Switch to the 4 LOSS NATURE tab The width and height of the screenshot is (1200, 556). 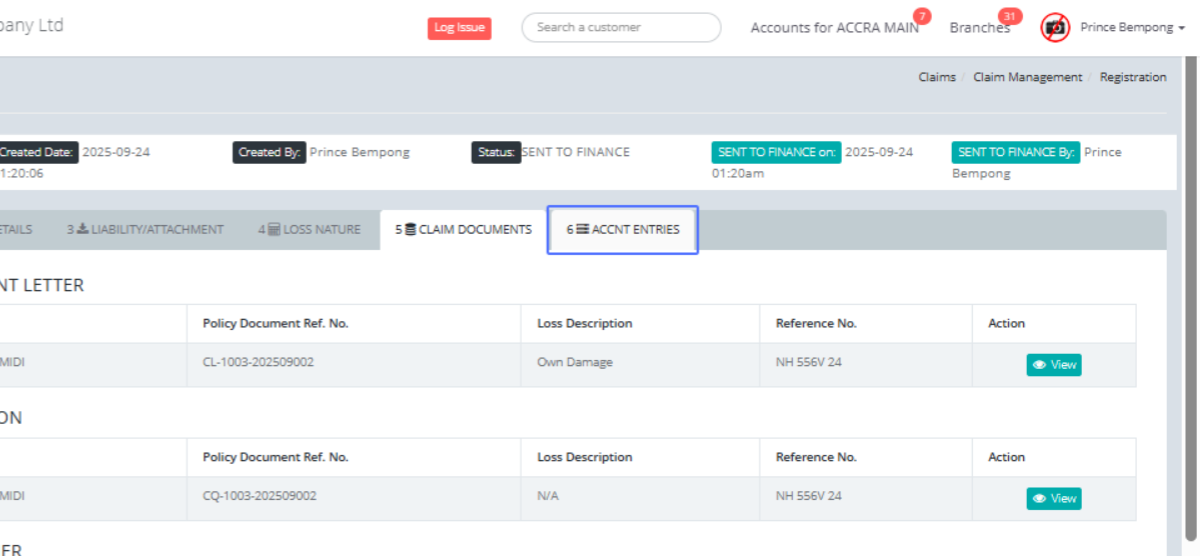click(309, 230)
